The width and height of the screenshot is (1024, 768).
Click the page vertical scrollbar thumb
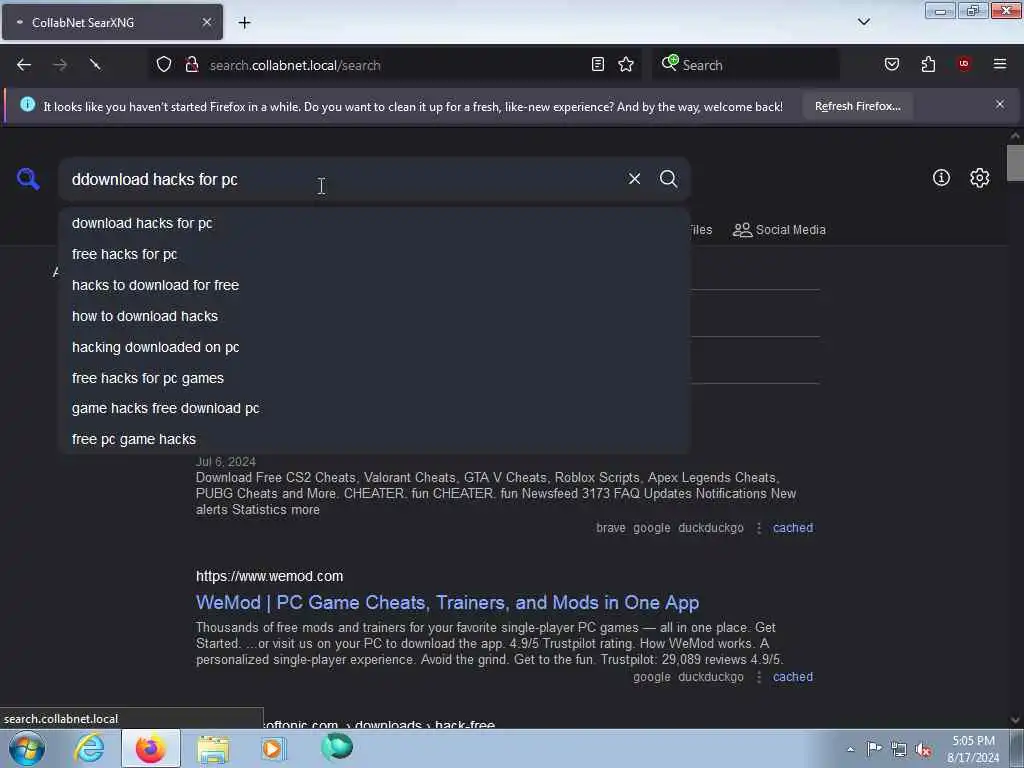point(1015,163)
